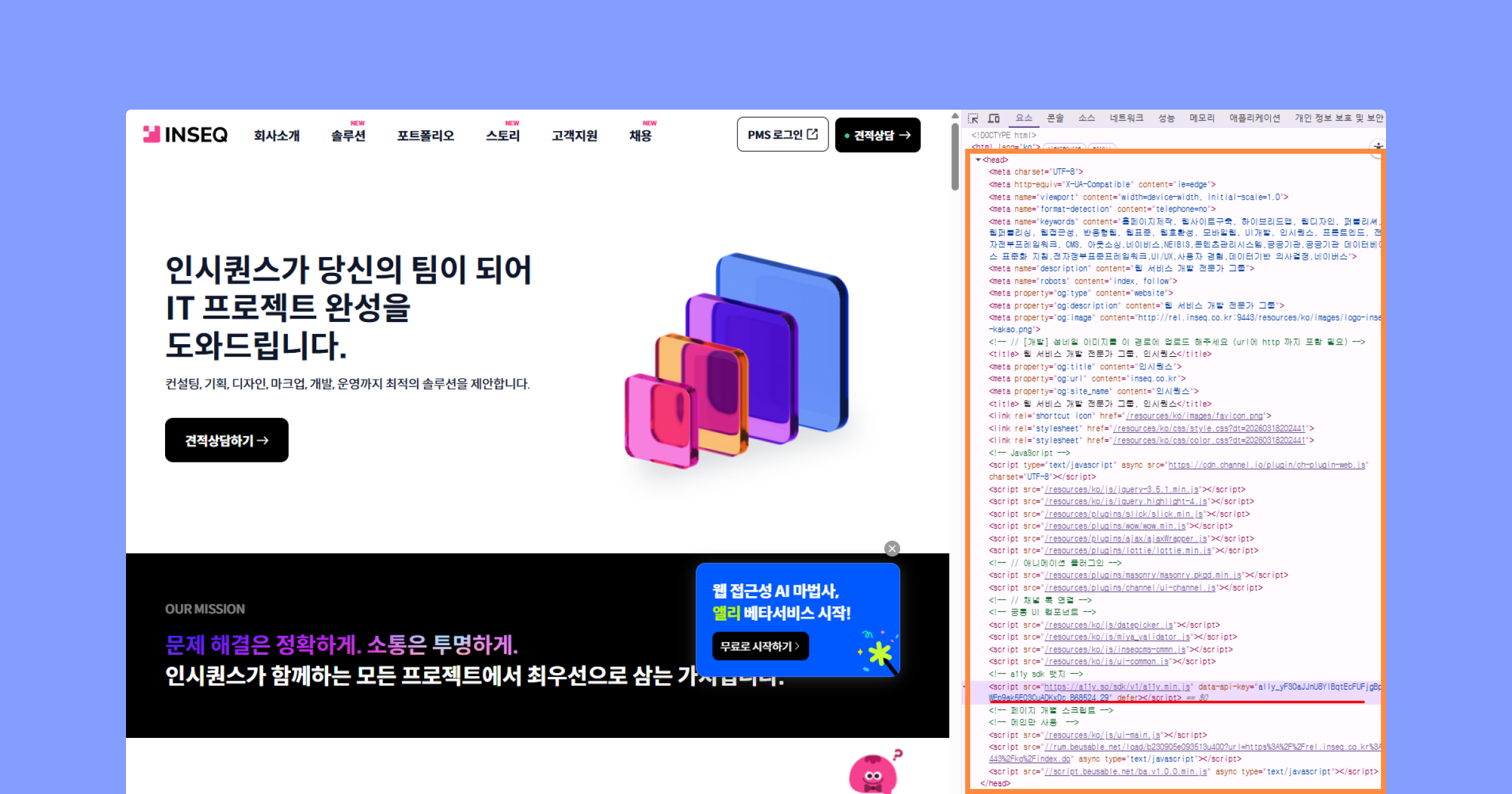Select the meta property="og:url" row

coord(1087,379)
